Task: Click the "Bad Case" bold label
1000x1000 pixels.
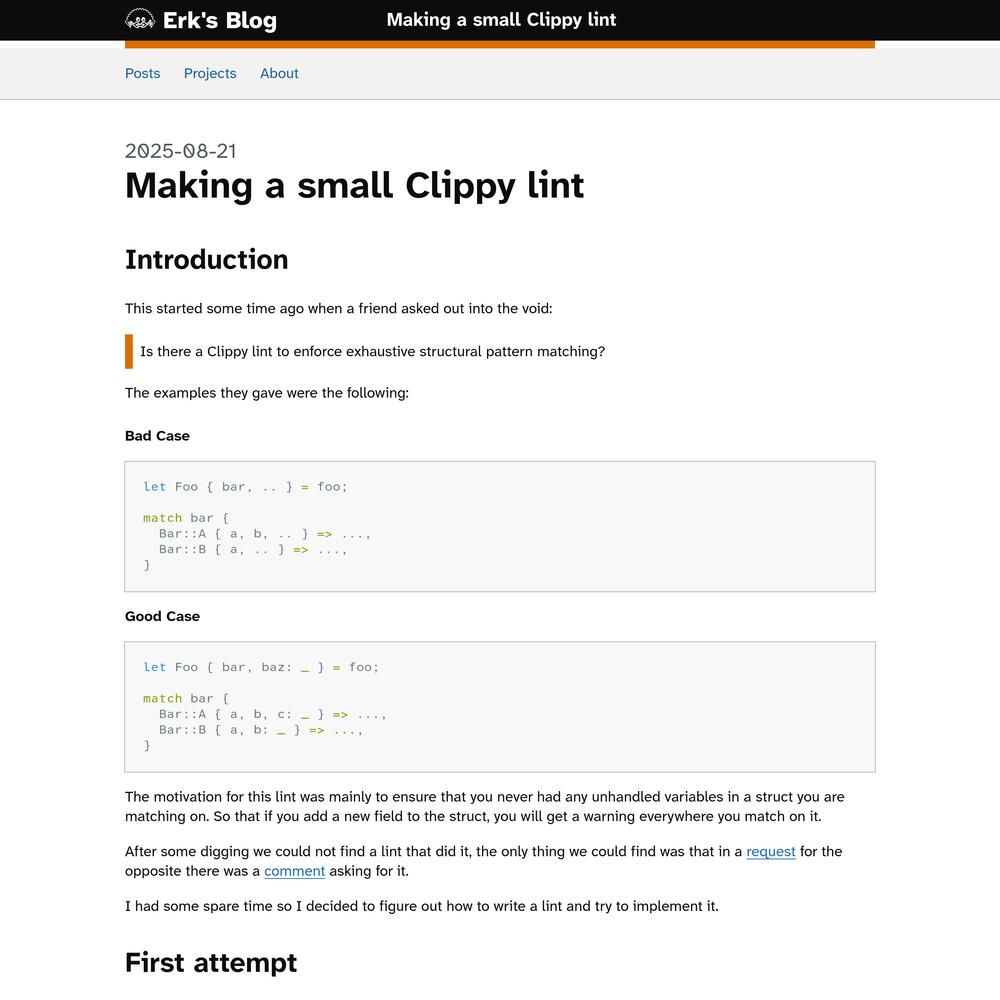Action: click(x=157, y=436)
